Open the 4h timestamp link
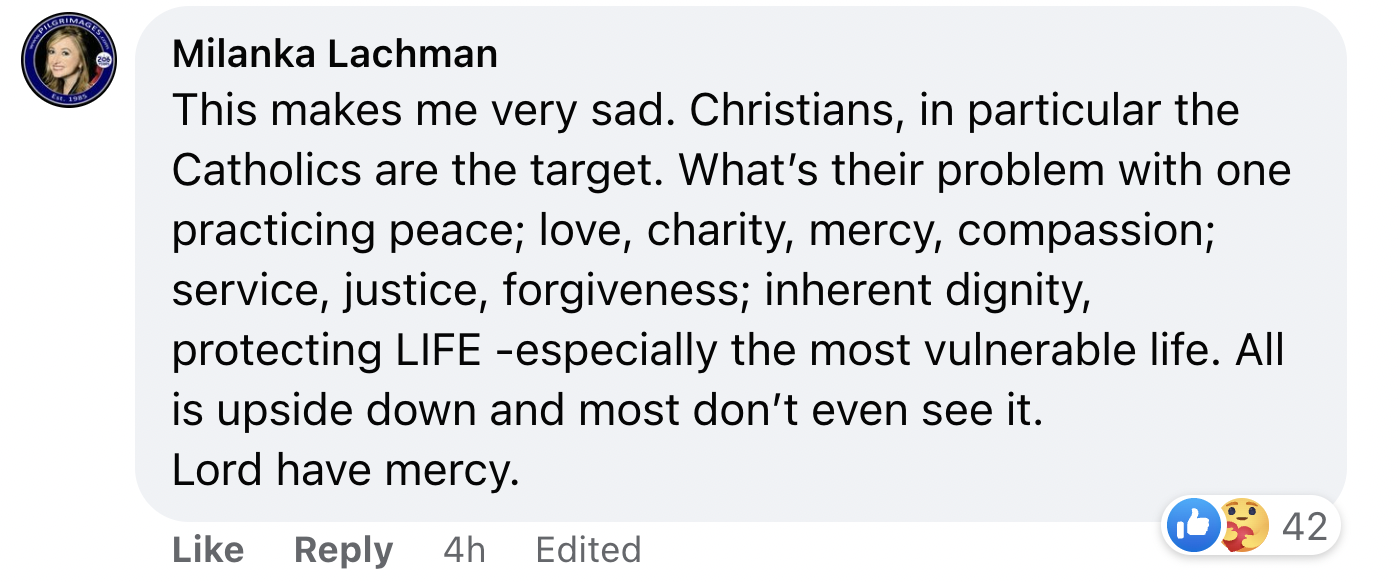 coord(464,550)
